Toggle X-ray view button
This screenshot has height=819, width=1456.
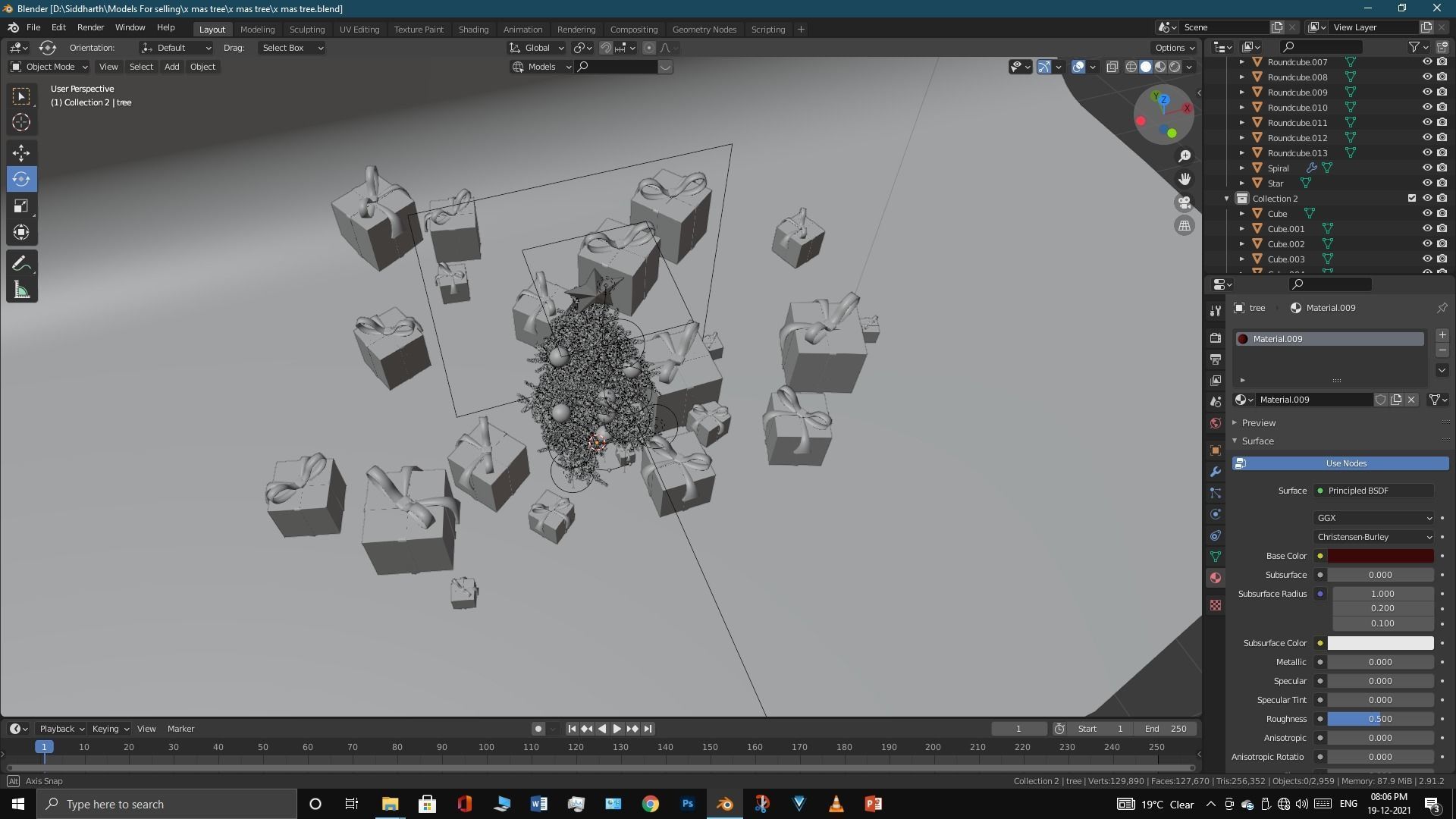(1112, 67)
